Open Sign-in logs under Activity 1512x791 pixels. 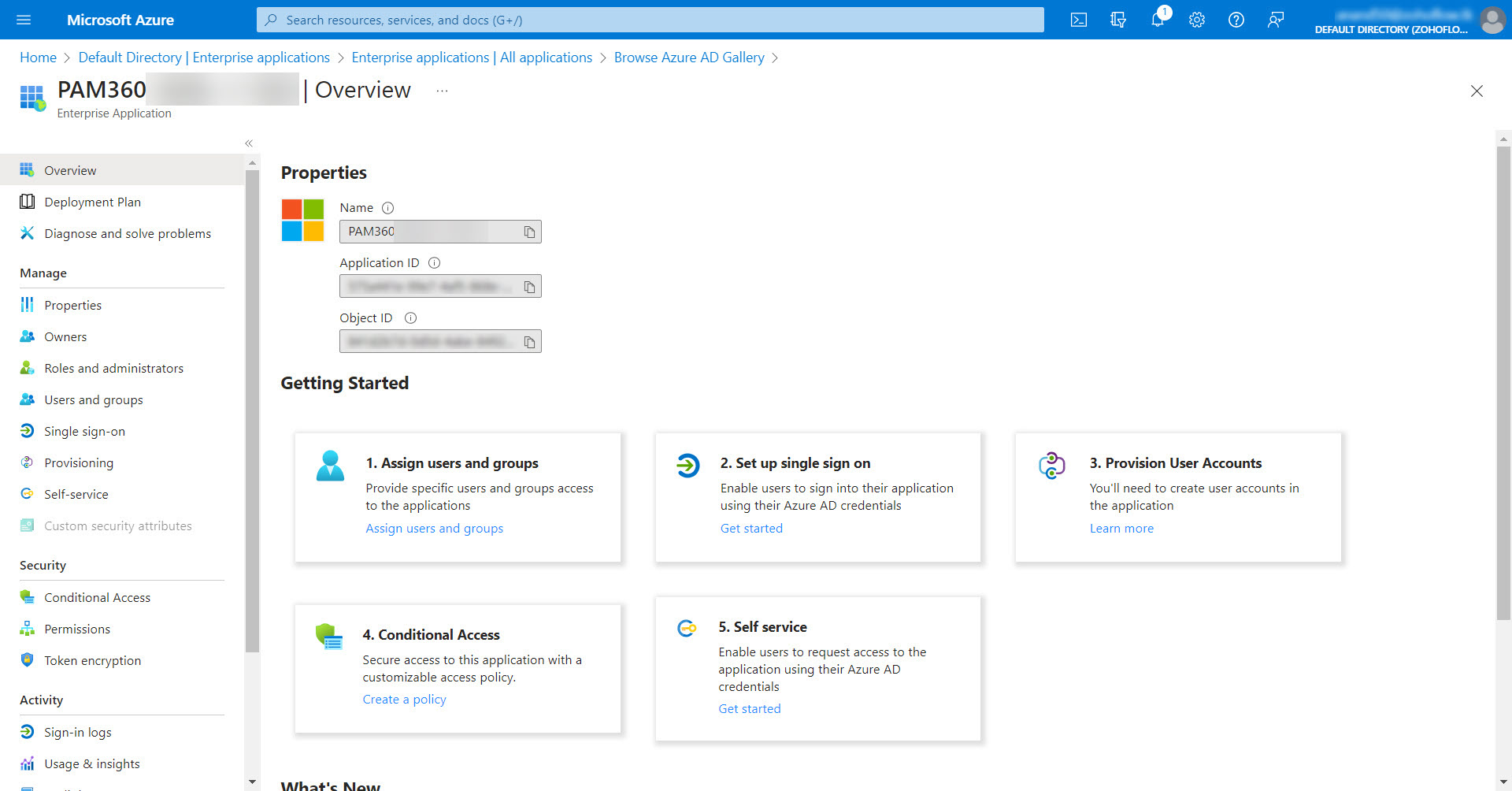(x=76, y=732)
